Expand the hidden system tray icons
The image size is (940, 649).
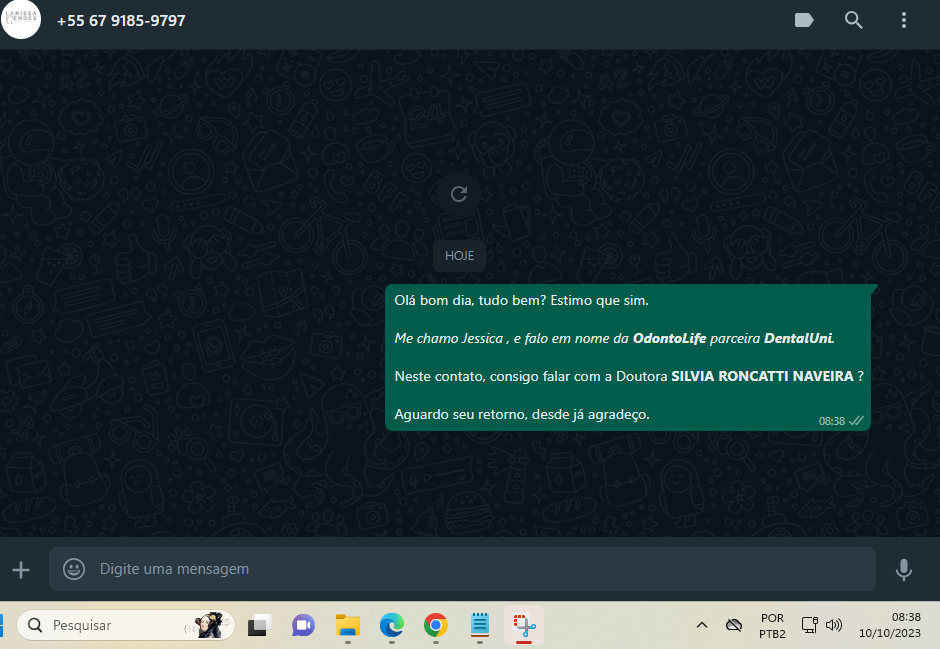tap(702, 625)
